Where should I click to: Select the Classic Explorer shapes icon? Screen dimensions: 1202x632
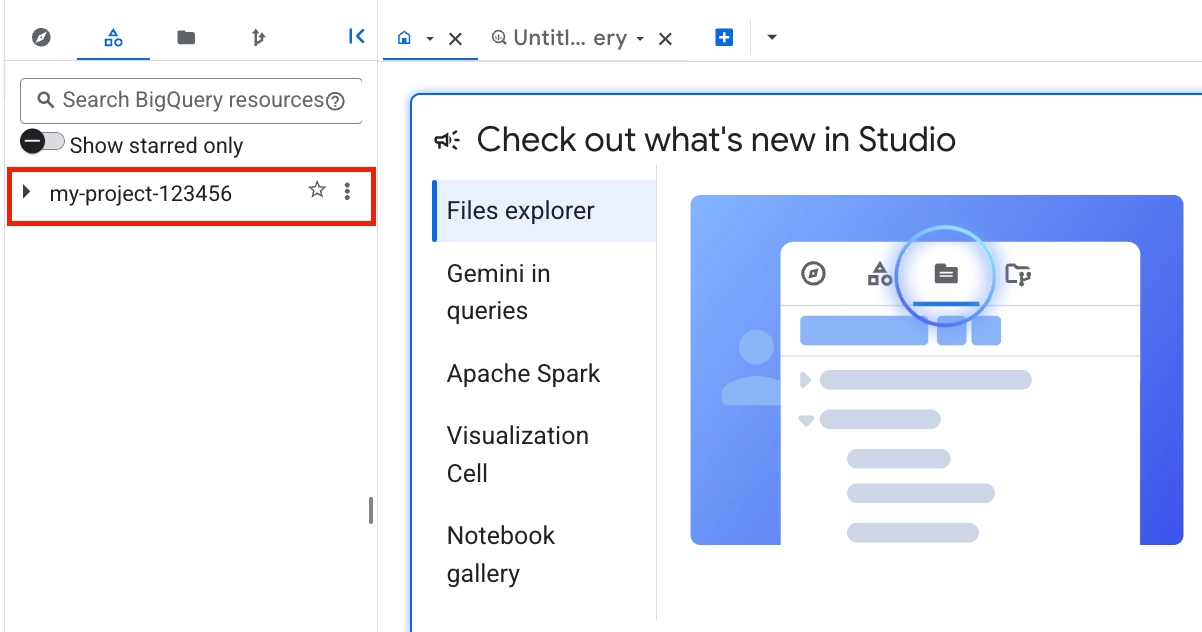tap(114, 38)
